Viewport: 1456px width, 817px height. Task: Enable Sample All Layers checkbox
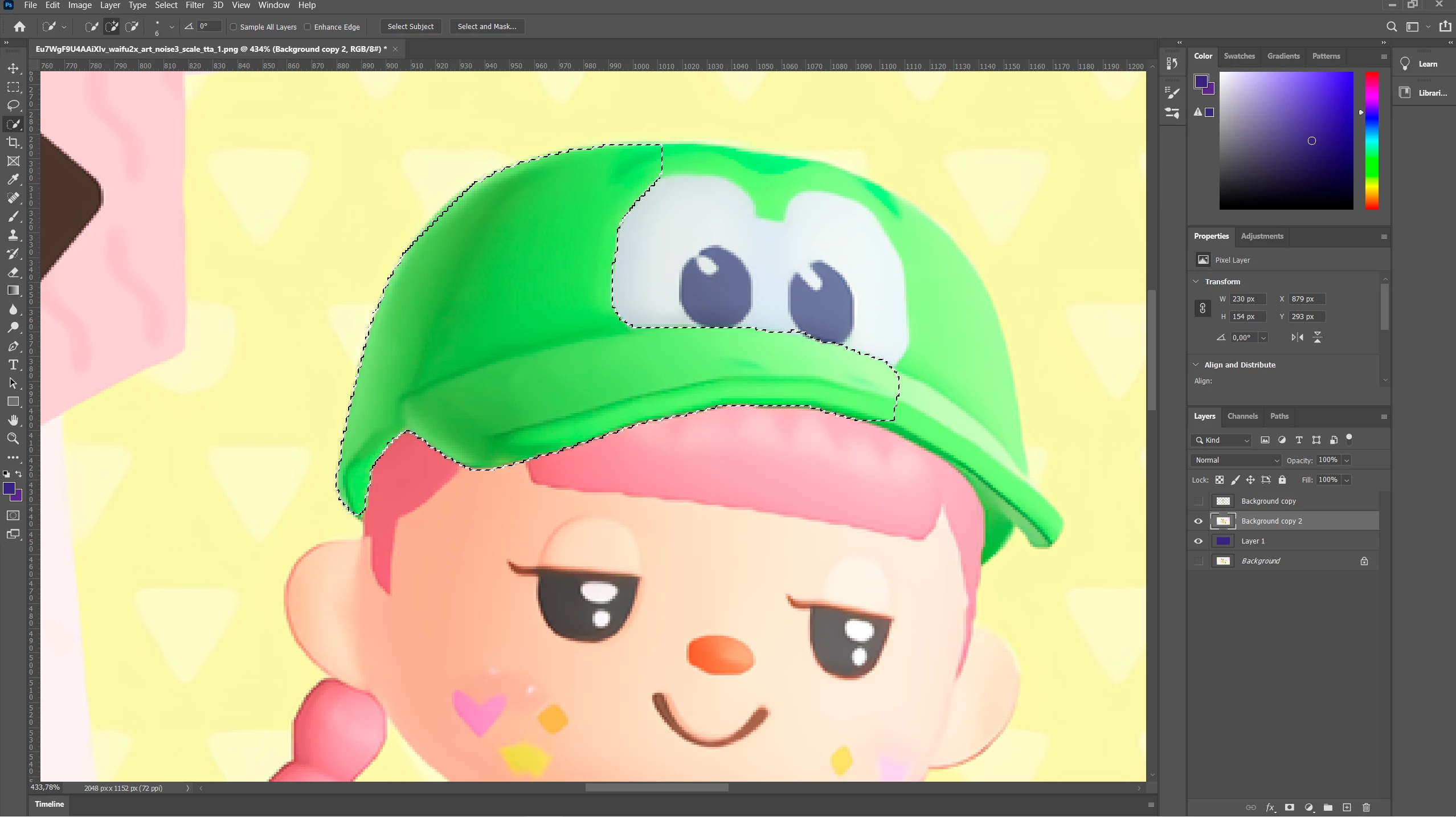click(x=234, y=27)
